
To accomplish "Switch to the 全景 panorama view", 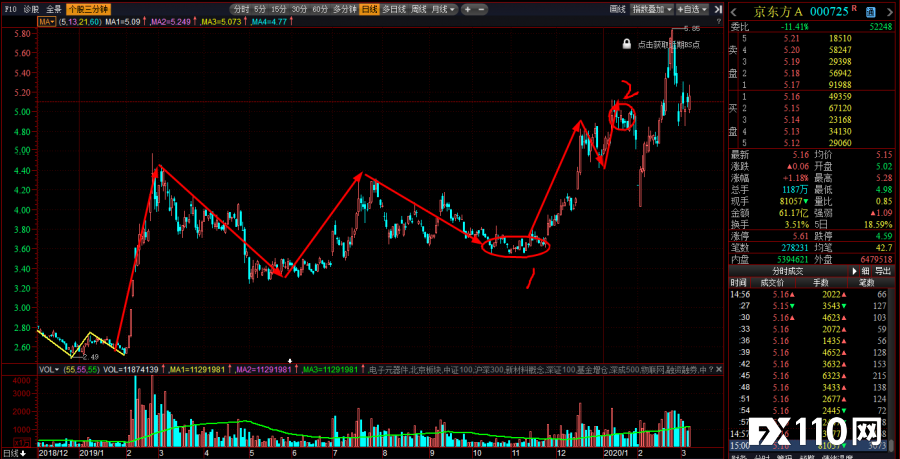I will 53,9.
